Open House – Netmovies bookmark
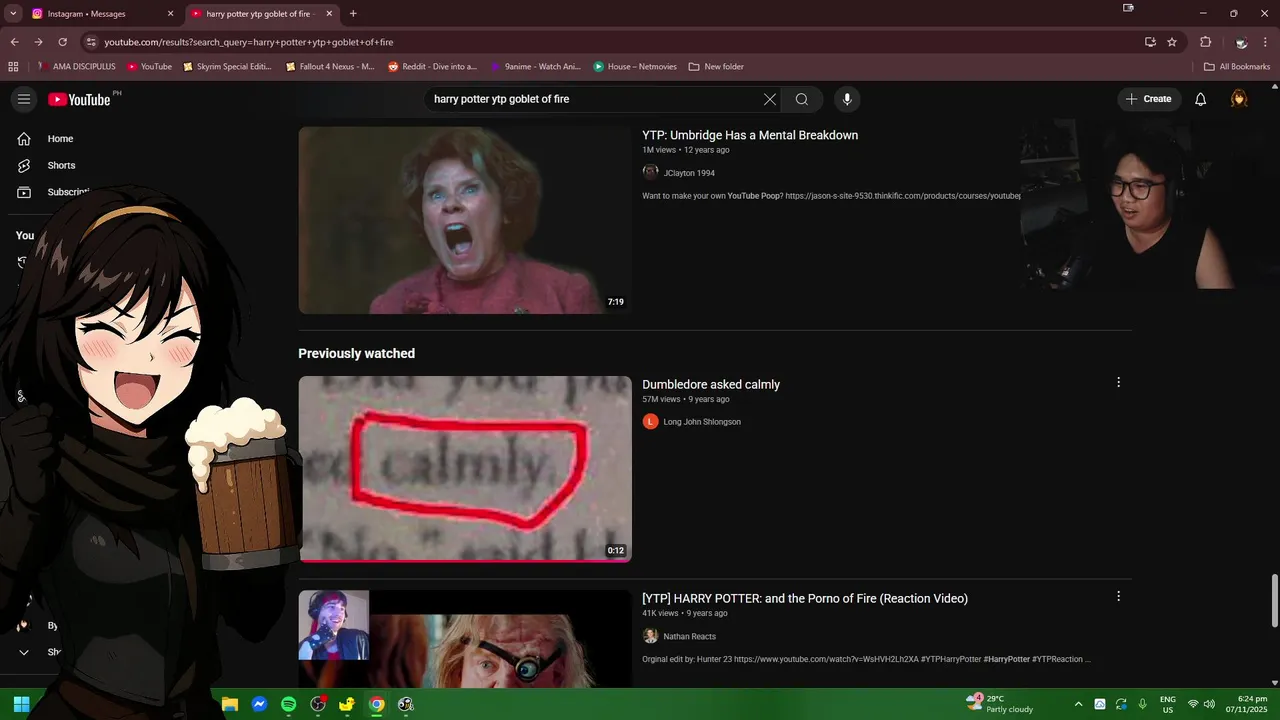The height and width of the screenshot is (720, 1280). [635, 67]
